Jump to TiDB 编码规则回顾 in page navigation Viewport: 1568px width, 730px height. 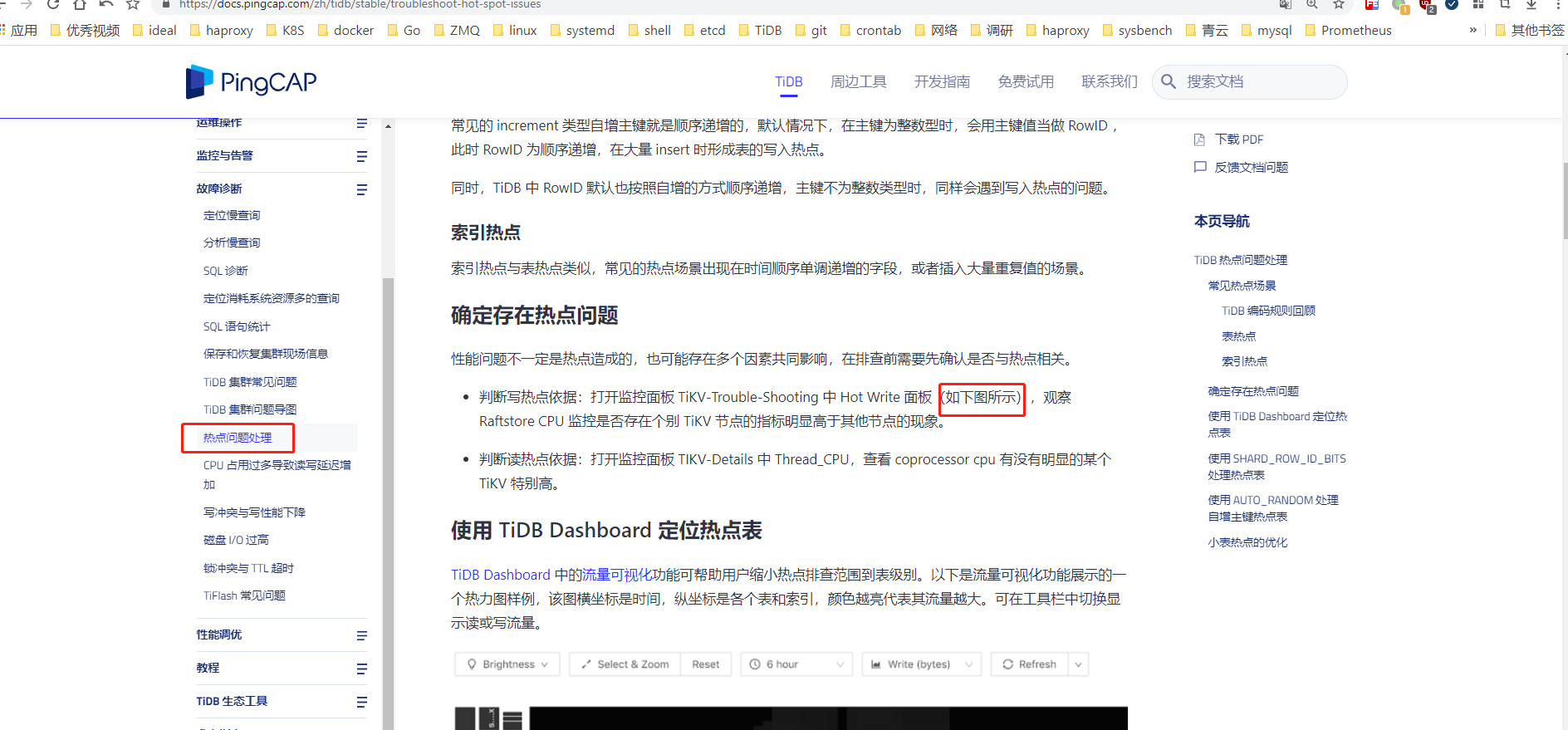coord(1268,311)
